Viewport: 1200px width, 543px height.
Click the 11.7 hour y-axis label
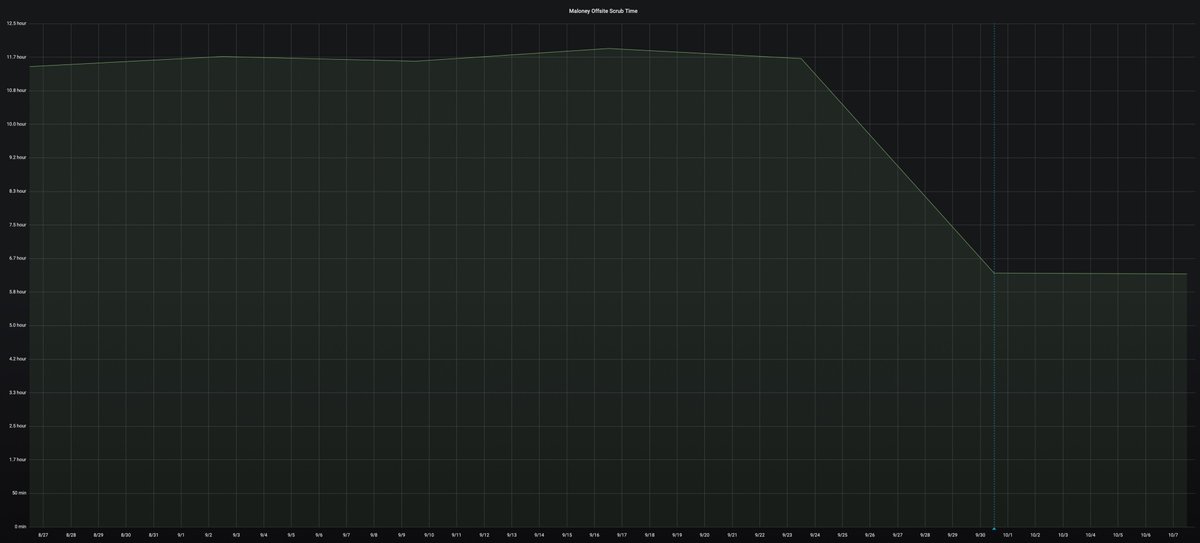[x=16, y=57]
